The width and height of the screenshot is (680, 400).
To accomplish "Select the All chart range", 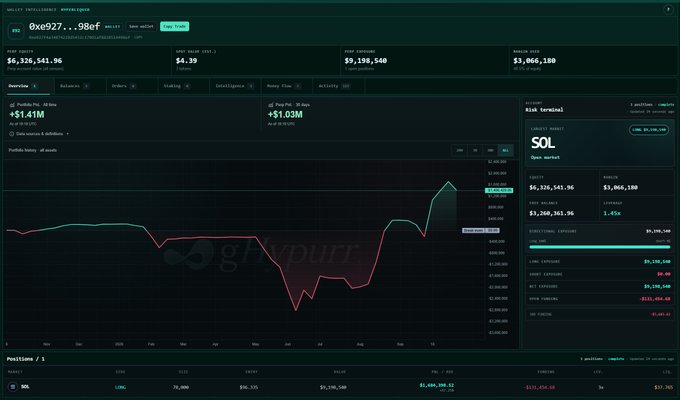I will coord(505,151).
